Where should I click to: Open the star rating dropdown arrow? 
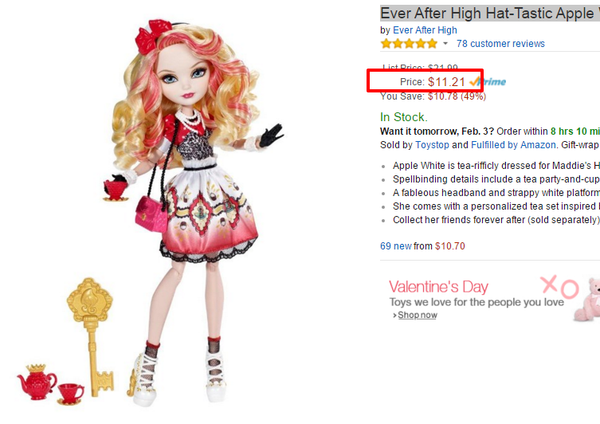[x=445, y=44]
